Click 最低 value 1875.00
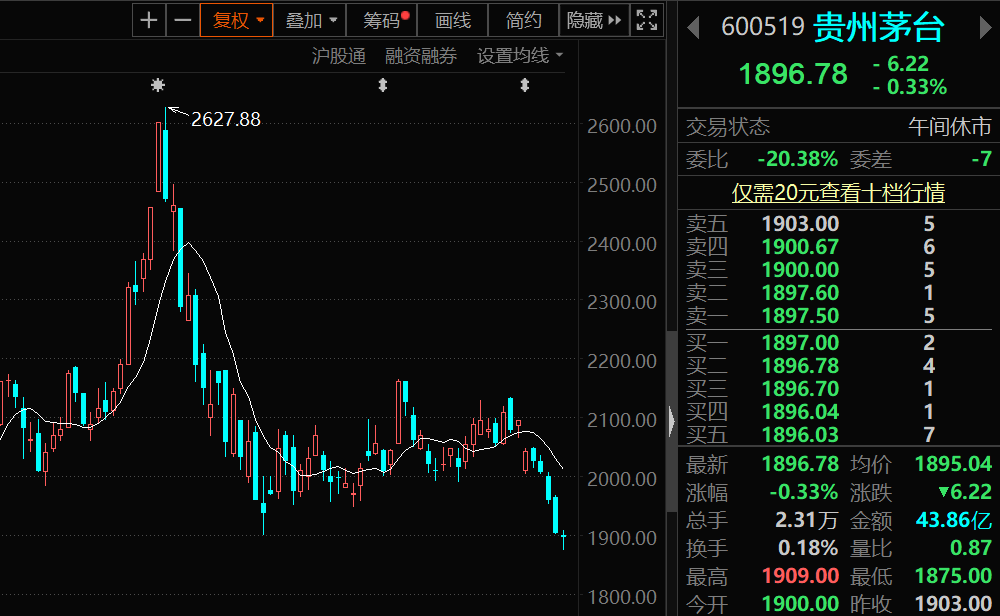The image size is (1000, 616). [953, 576]
